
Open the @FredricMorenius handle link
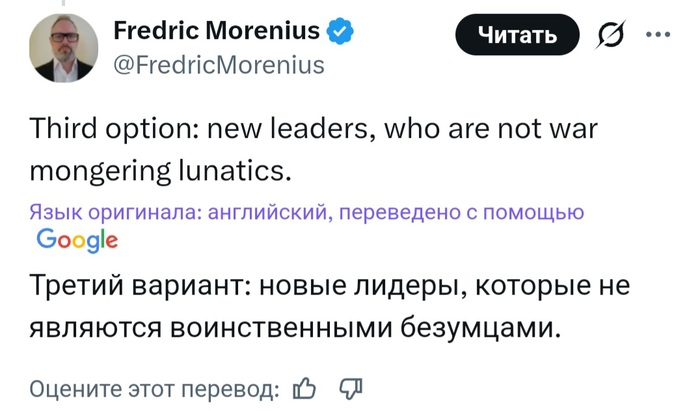[220, 65]
